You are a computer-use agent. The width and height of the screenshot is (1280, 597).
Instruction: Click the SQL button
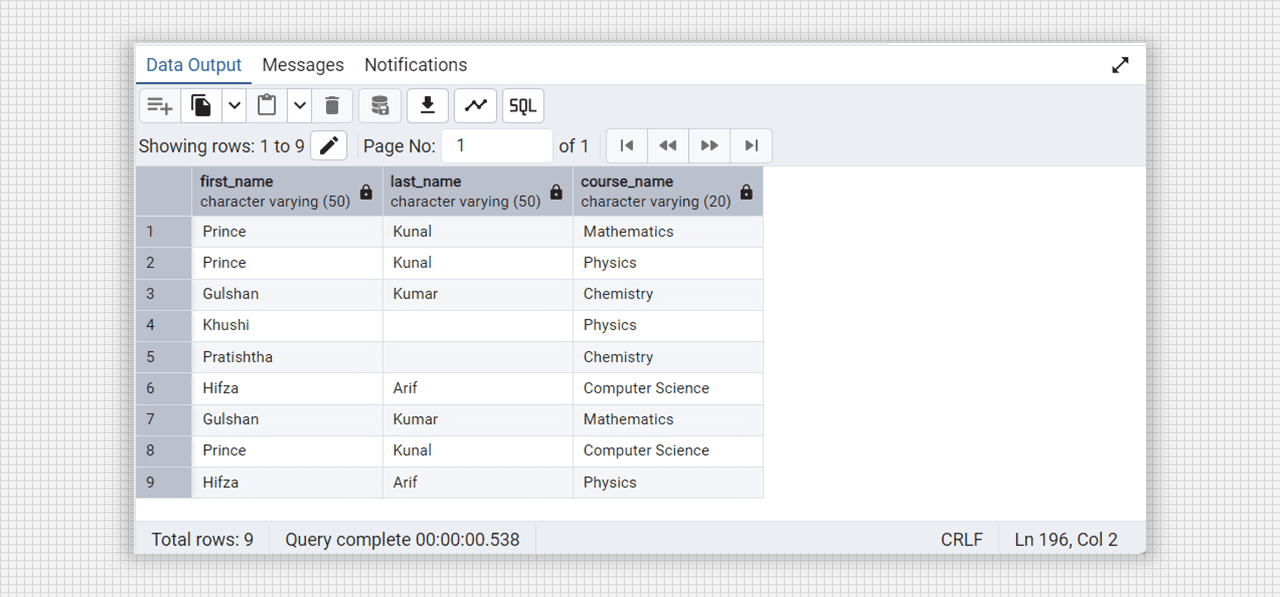click(523, 105)
